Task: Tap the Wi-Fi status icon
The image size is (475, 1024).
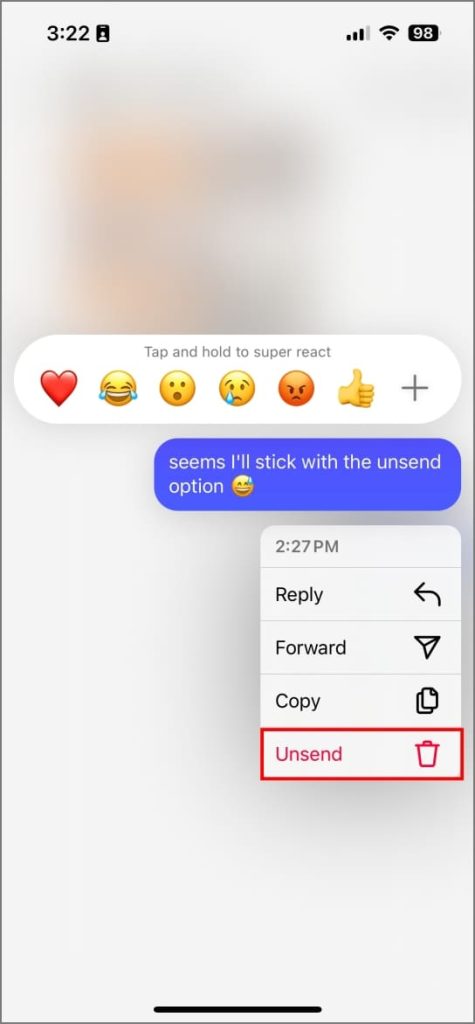Action: click(389, 33)
